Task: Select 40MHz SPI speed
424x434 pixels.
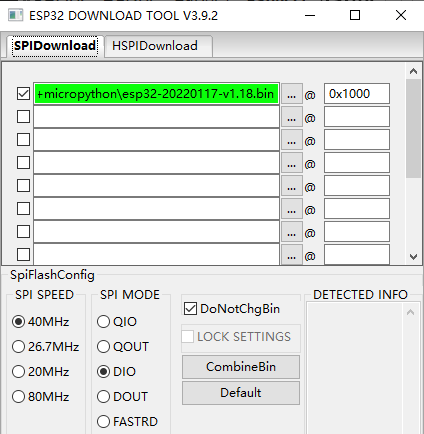Action: pyautogui.click(x=40, y=322)
